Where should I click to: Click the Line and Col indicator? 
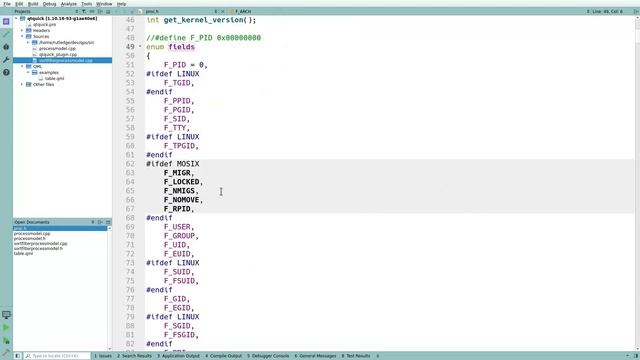click(x=607, y=11)
